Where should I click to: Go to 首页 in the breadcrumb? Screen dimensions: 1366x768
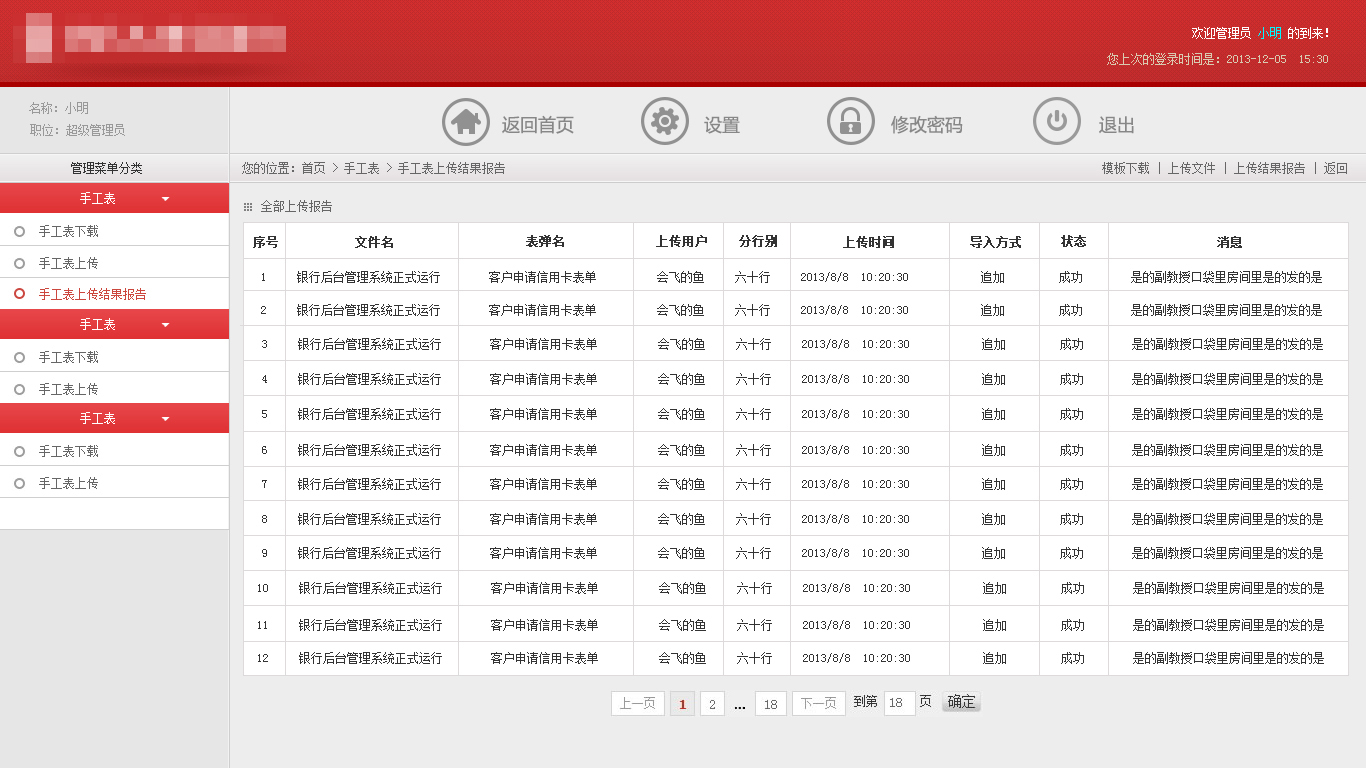click(x=314, y=168)
